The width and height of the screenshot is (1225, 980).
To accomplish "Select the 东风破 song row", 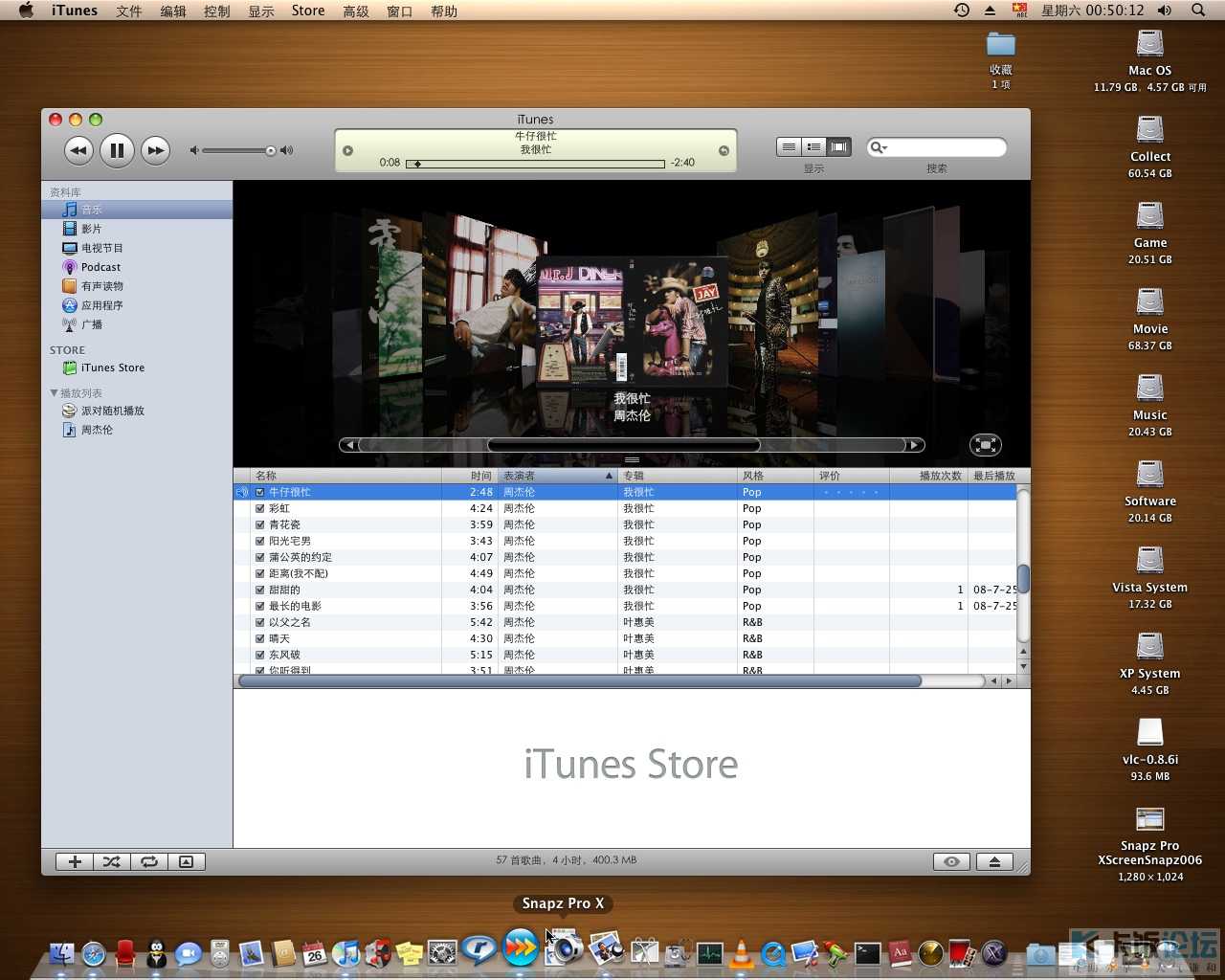I will tap(625, 655).
